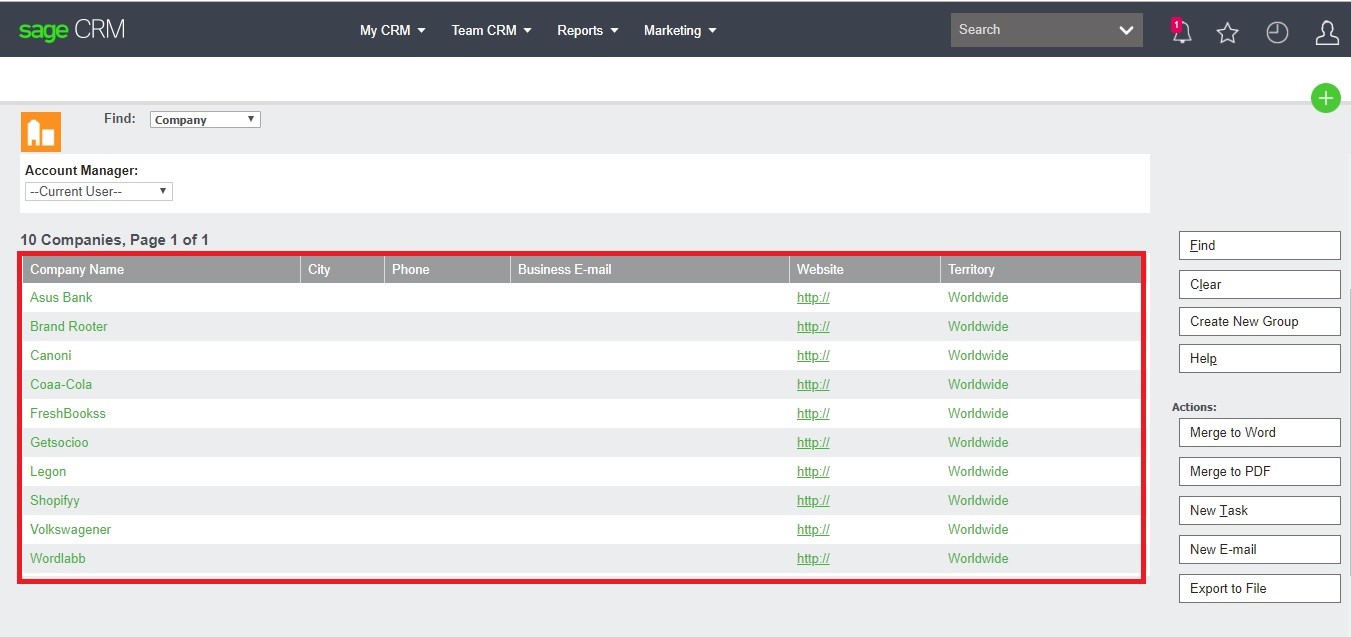
Task: Click Worldwide territory in Canoni row
Action: tap(978, 355)
